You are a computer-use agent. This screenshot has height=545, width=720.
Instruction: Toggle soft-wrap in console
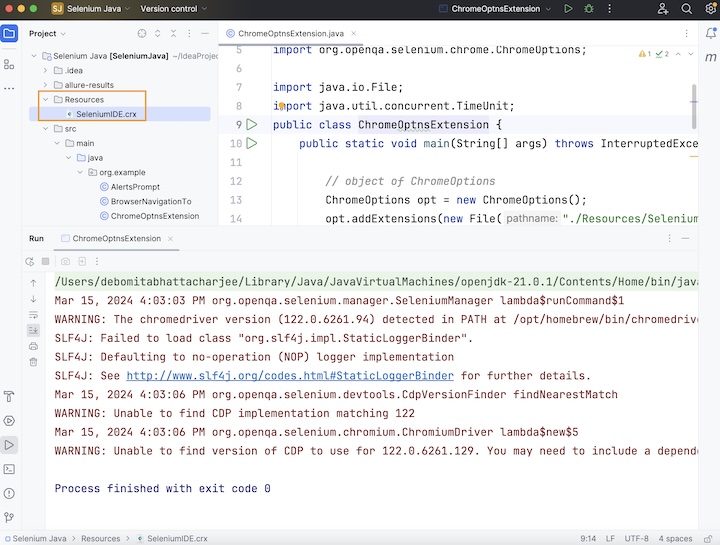coord(33,315)
